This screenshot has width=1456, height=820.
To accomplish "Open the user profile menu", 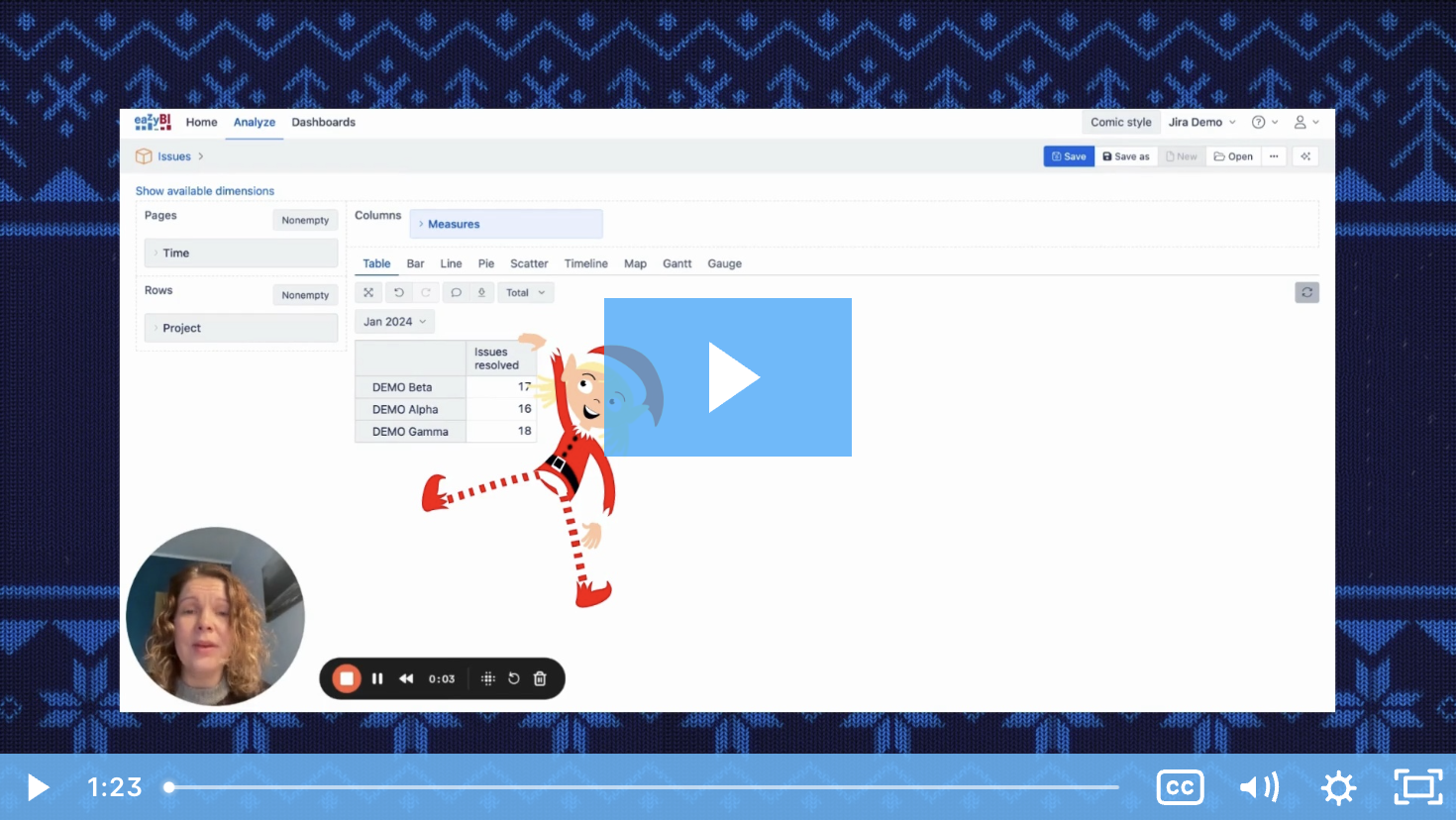I will tap(1306, 122).
